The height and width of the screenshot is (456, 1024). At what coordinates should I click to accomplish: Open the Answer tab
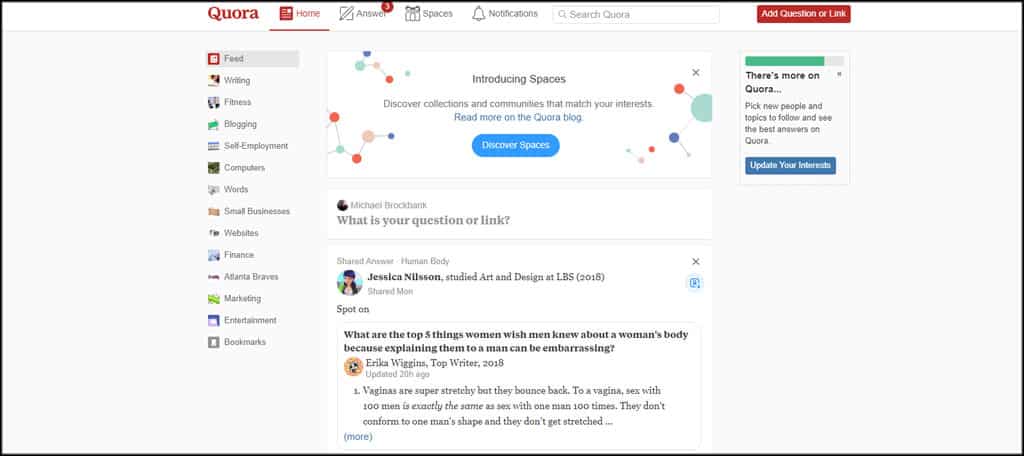click(362, 14)
